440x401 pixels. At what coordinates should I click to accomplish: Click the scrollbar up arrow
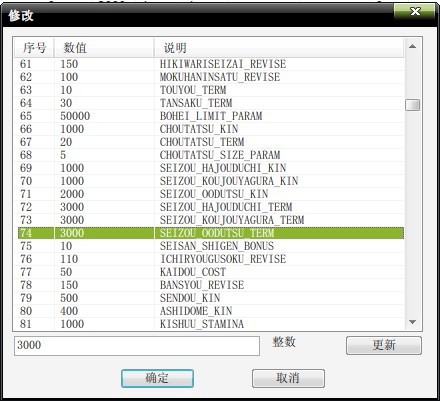(412, 46)
